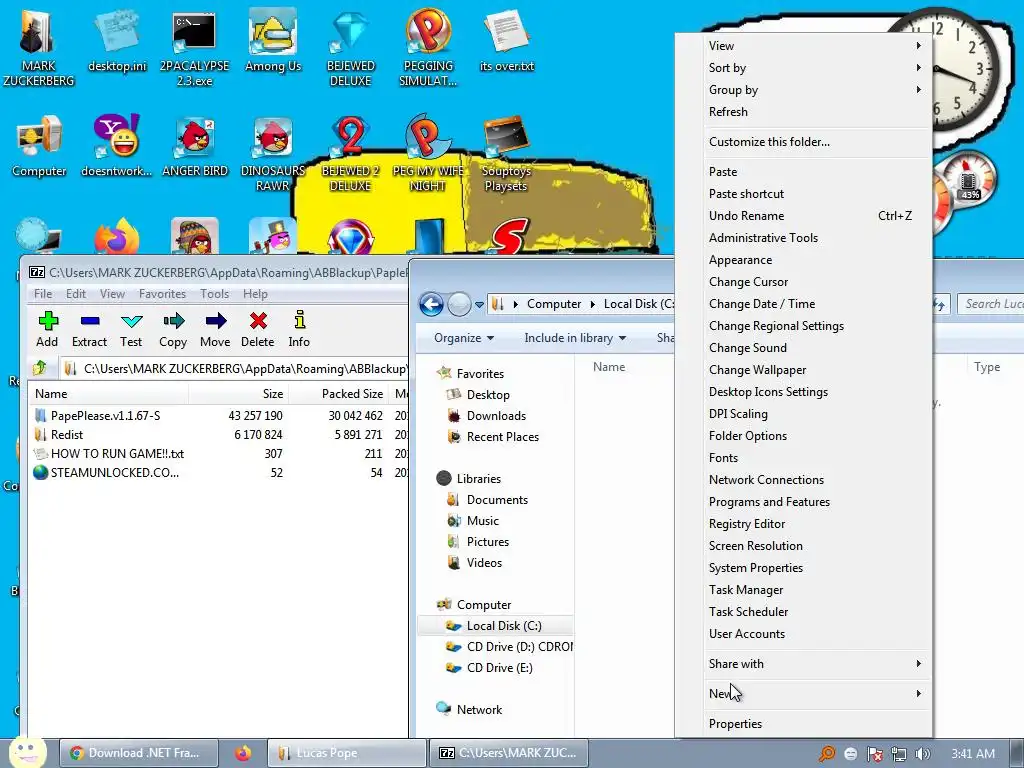Open the File menu in 7-Zip
Image resolution: width=1024 pixels, height=768 pixels.
43,294
